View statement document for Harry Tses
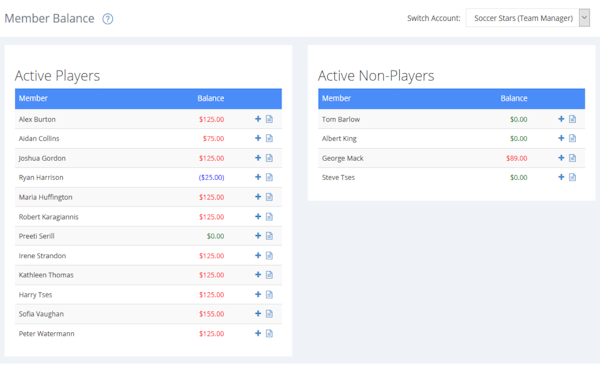 (269, 295)
